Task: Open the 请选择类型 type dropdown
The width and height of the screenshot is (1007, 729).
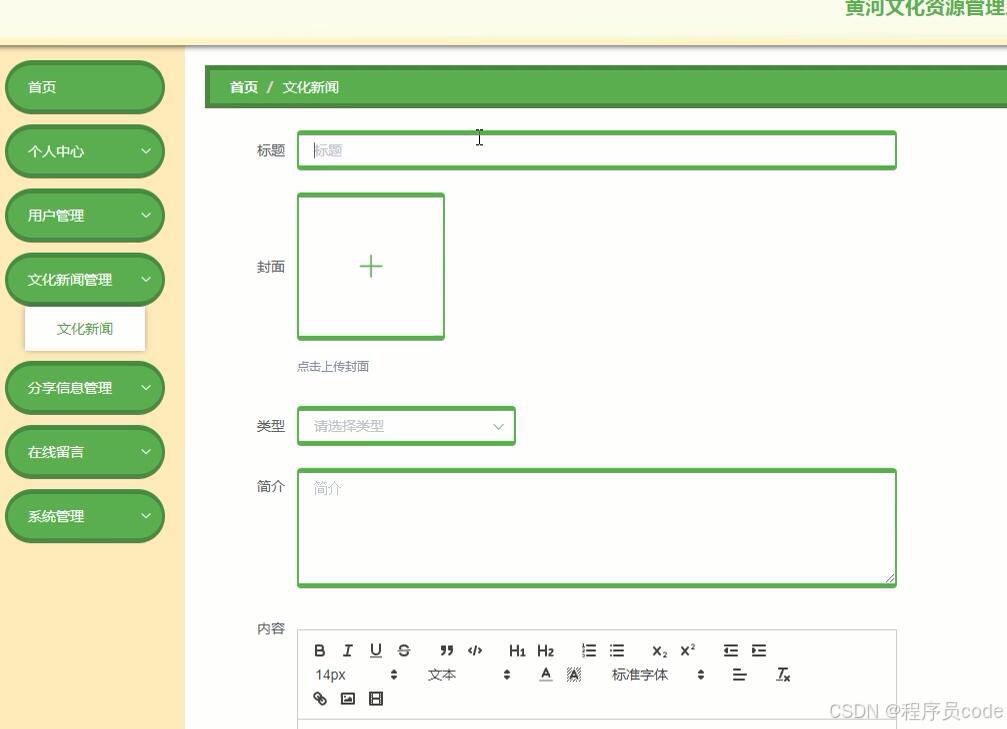Action: coord(407,426)
